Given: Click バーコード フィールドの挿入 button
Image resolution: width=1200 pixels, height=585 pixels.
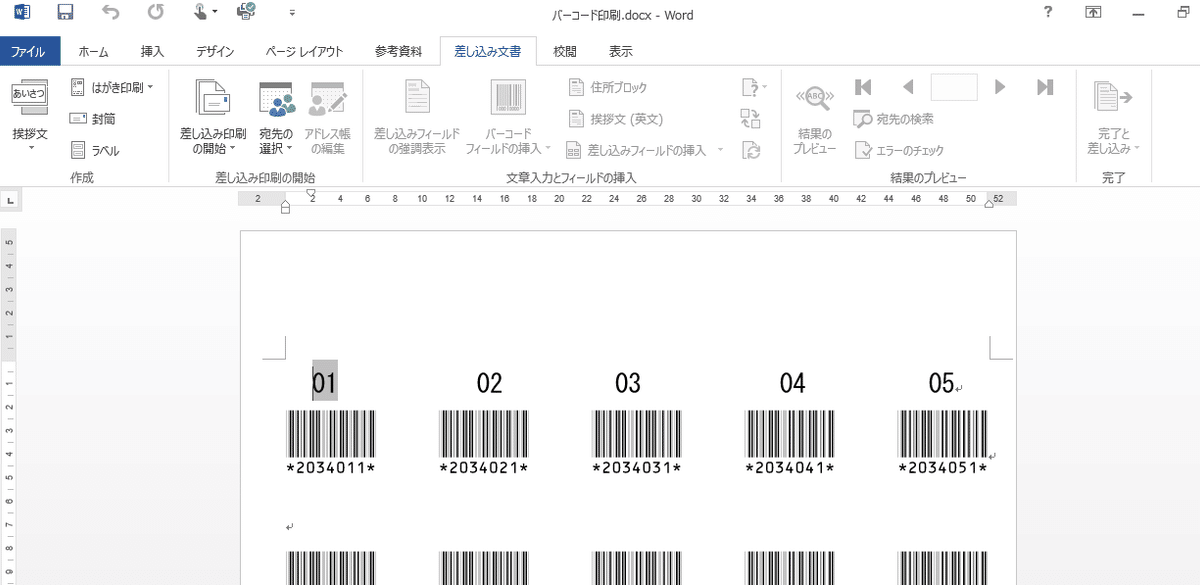Looking at the screenshot, I should [x=508, y=118].
